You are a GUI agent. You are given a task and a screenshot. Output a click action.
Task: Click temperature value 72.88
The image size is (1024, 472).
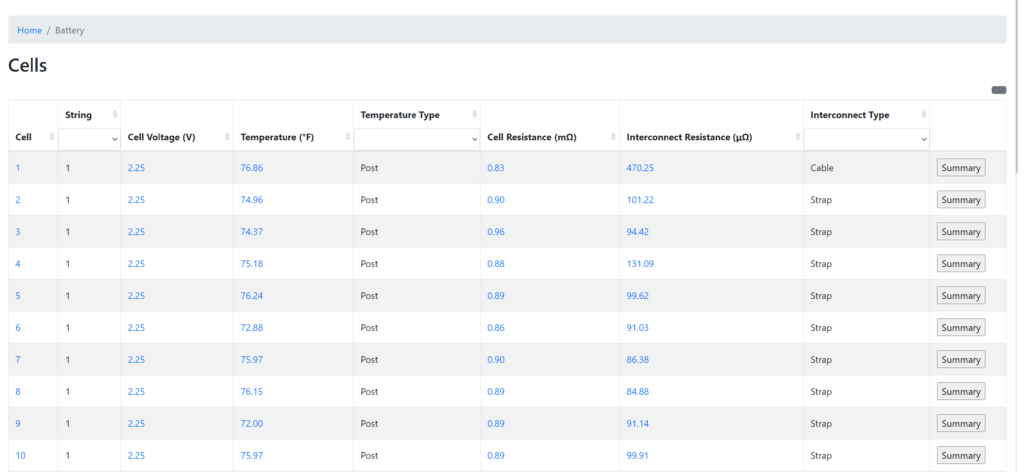coord(251,328)
